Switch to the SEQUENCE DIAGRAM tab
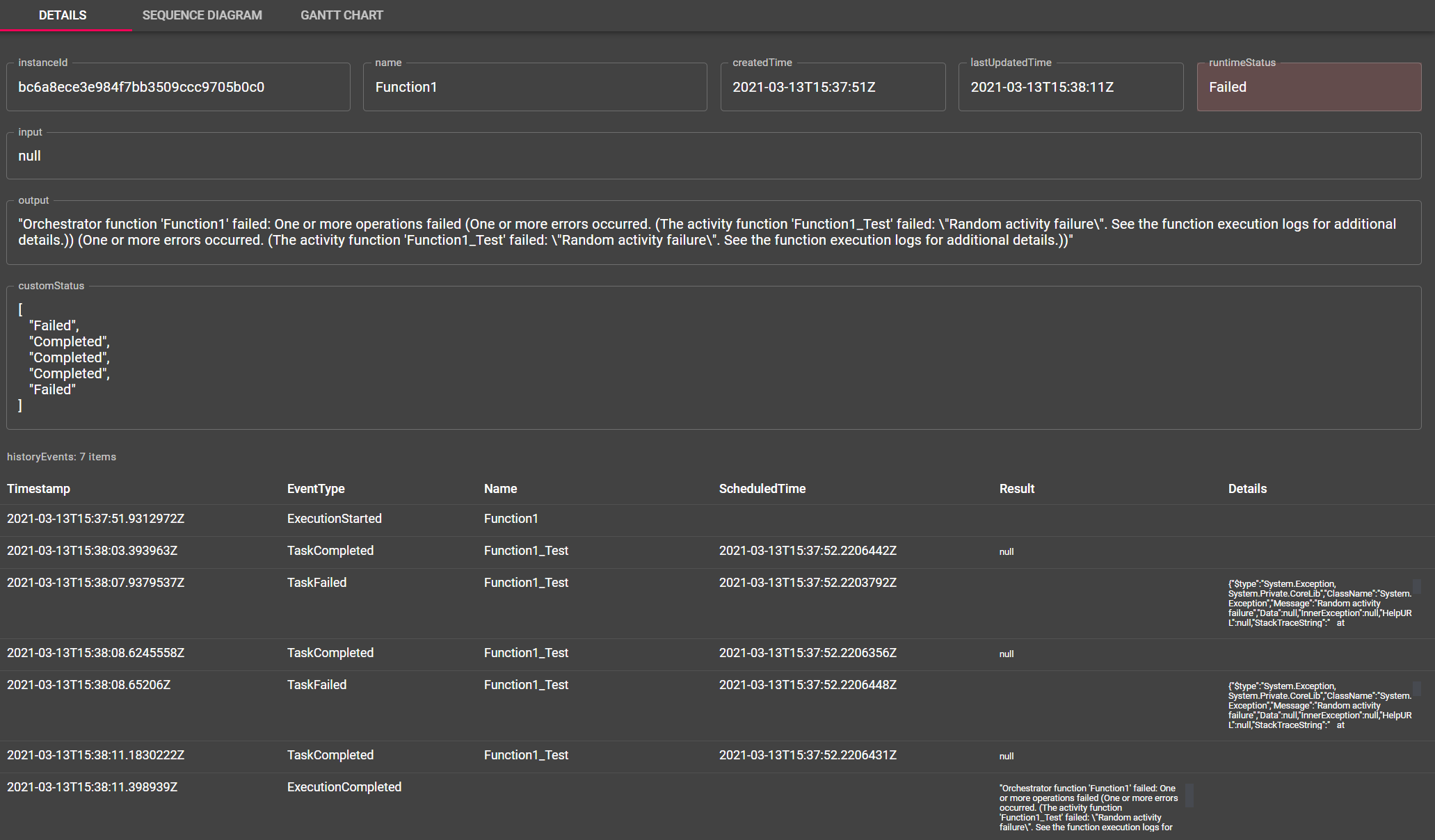The height and width of the screenshot is (840, 1435). (x=202, y=15)
